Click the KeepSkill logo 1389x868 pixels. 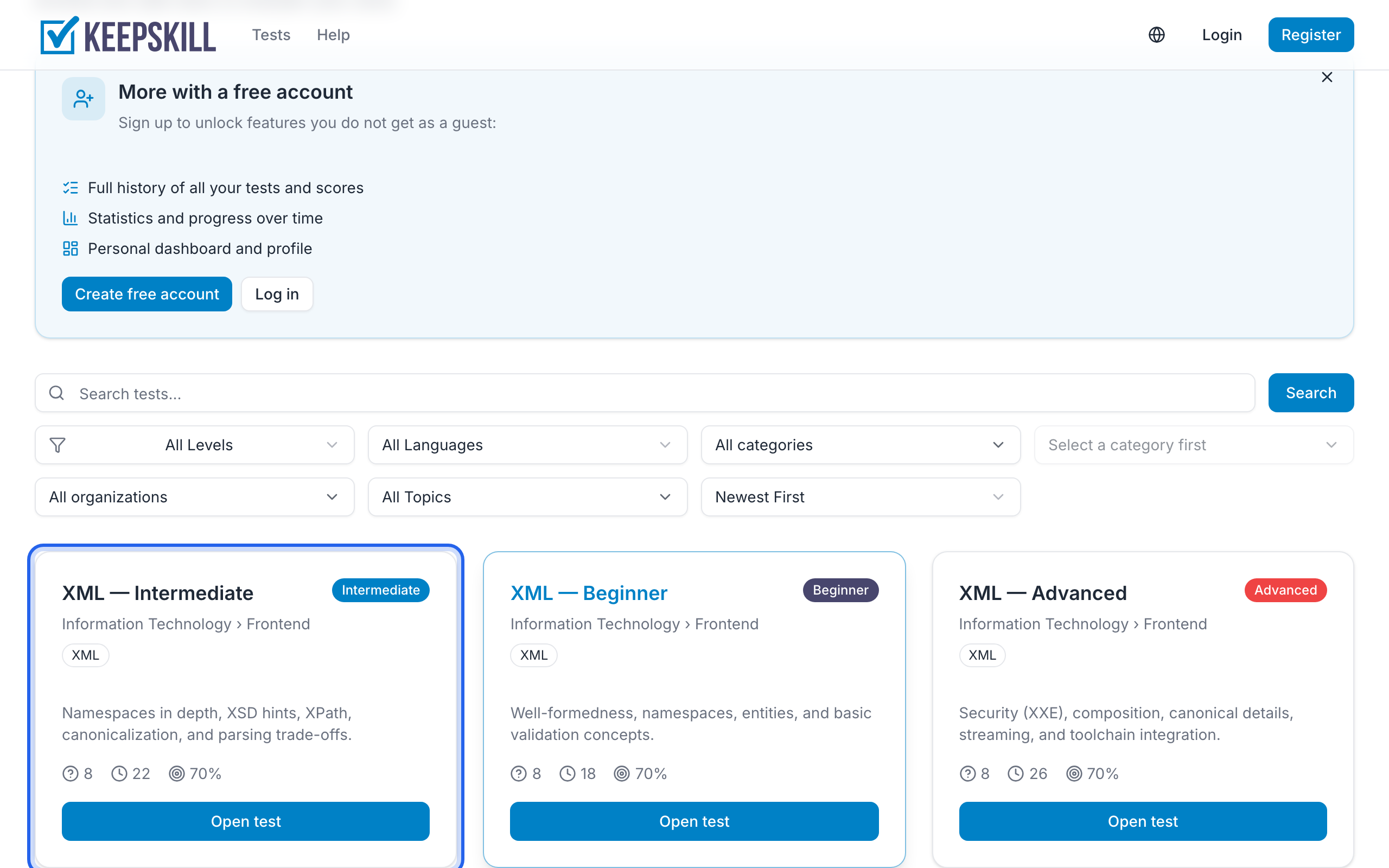[x=128, y=35]
